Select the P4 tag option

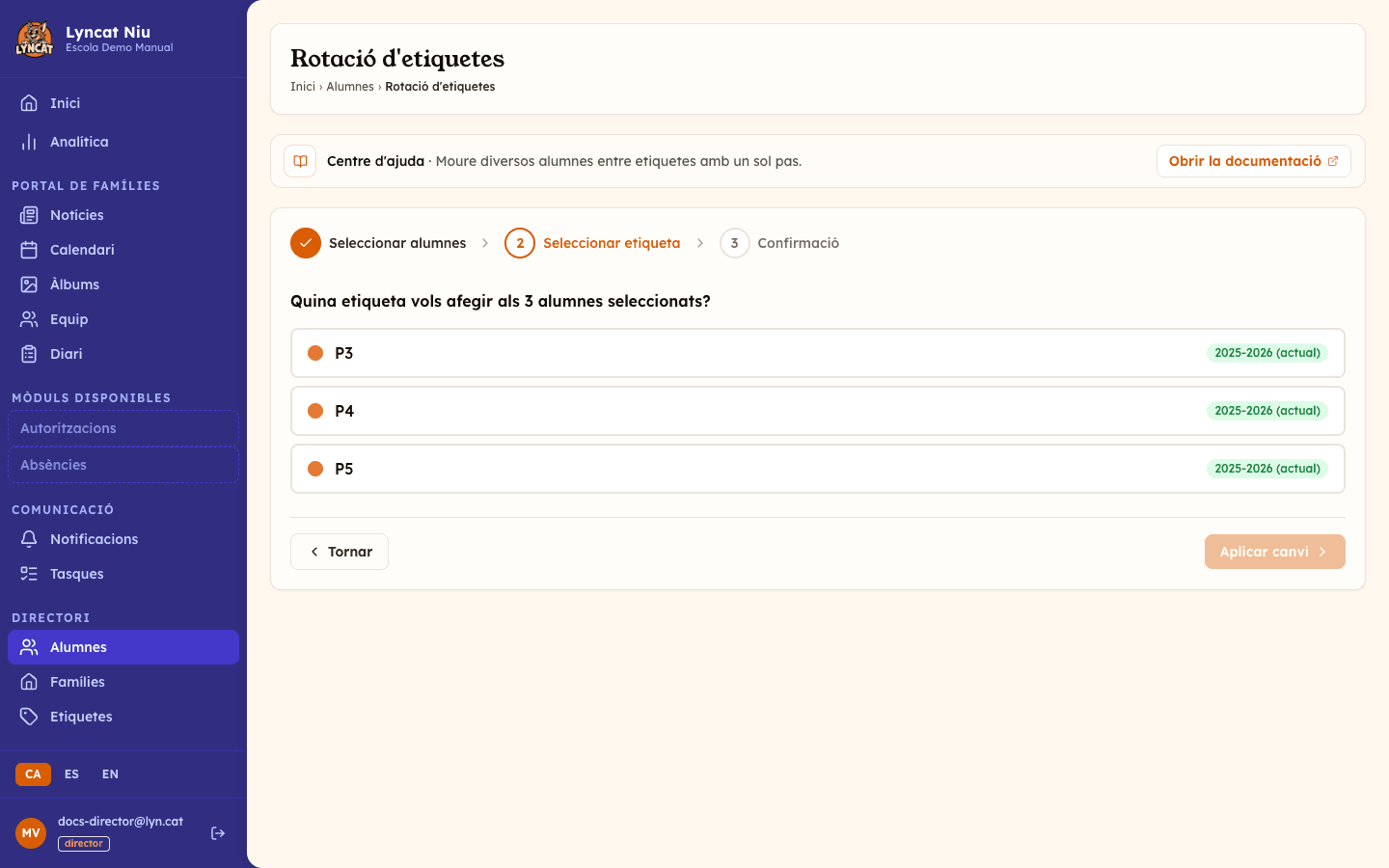[x=818, y=411]
